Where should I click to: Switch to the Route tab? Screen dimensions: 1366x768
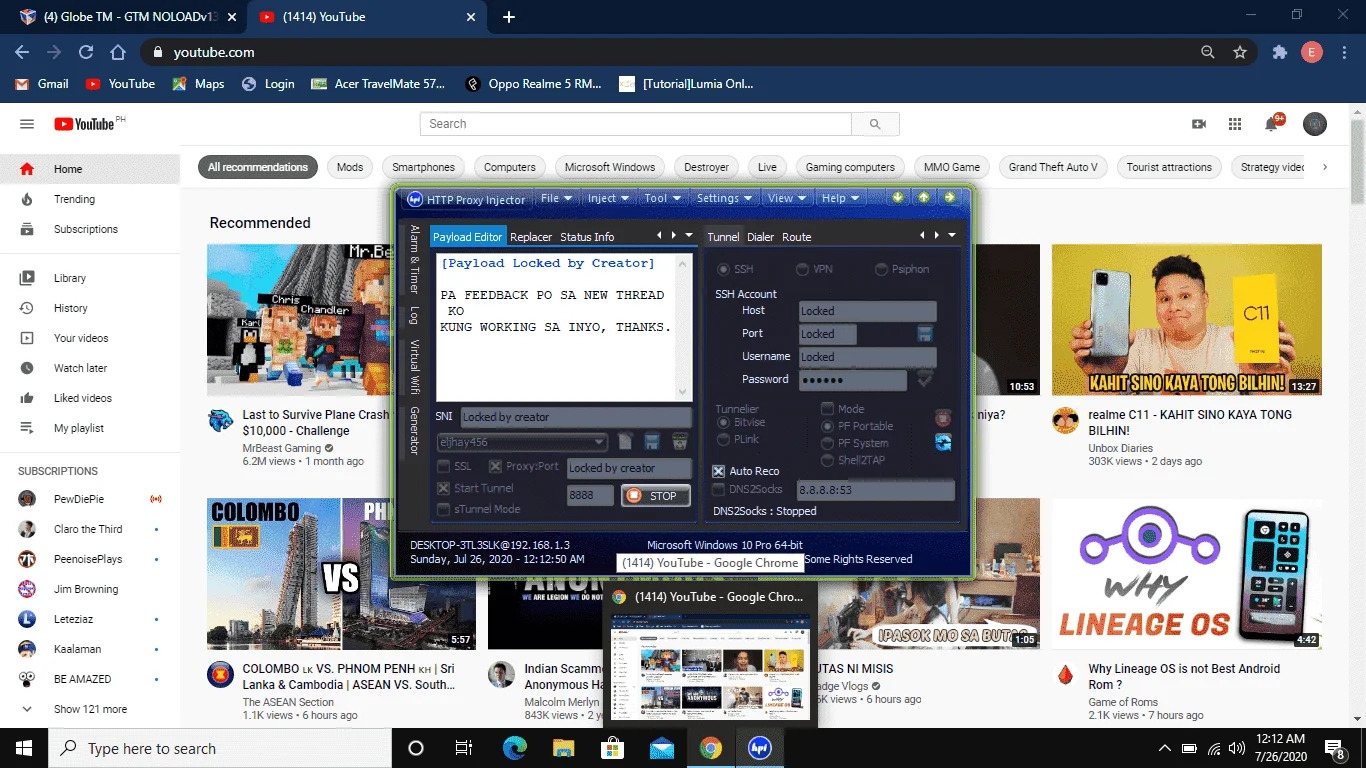pos(797,237)
